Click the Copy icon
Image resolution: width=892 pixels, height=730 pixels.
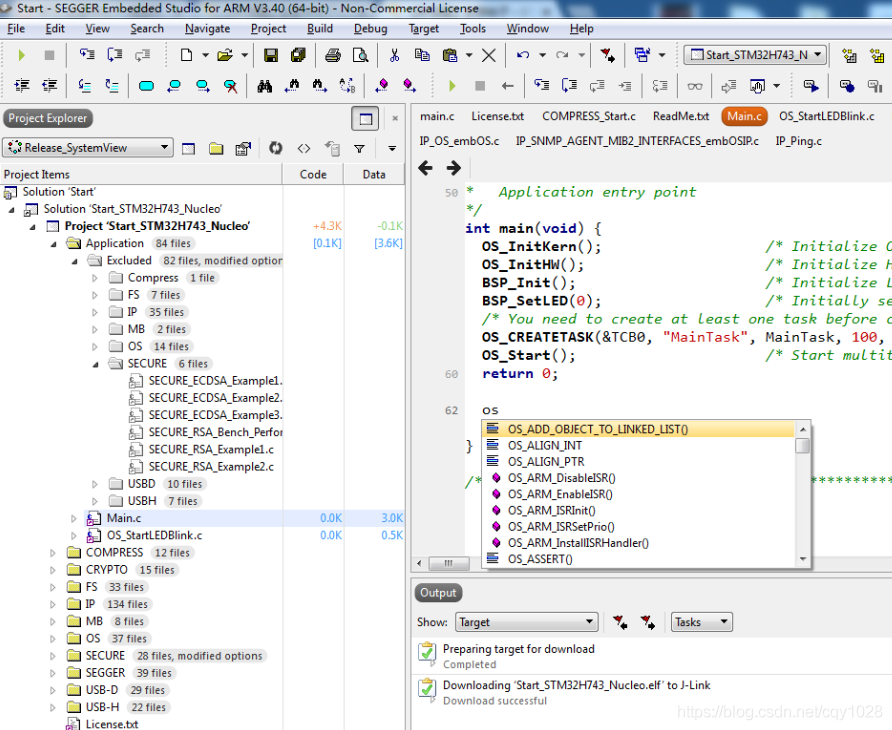pos(422,55)
